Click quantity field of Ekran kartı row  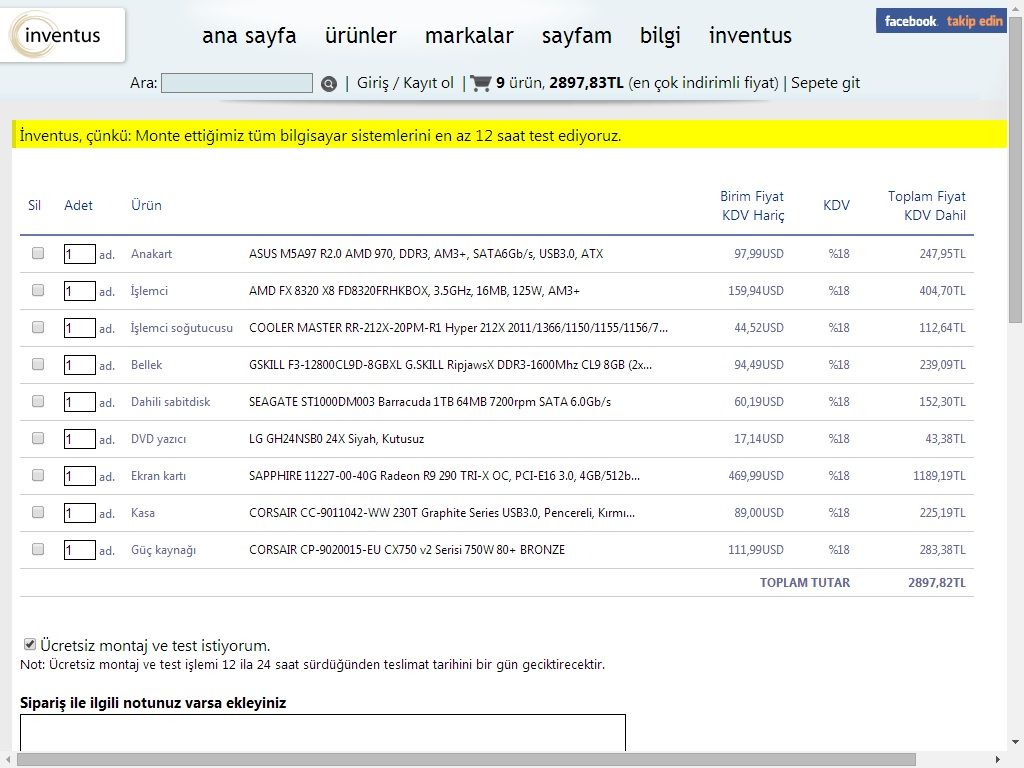pyautogui.click(x=80, y=476)
